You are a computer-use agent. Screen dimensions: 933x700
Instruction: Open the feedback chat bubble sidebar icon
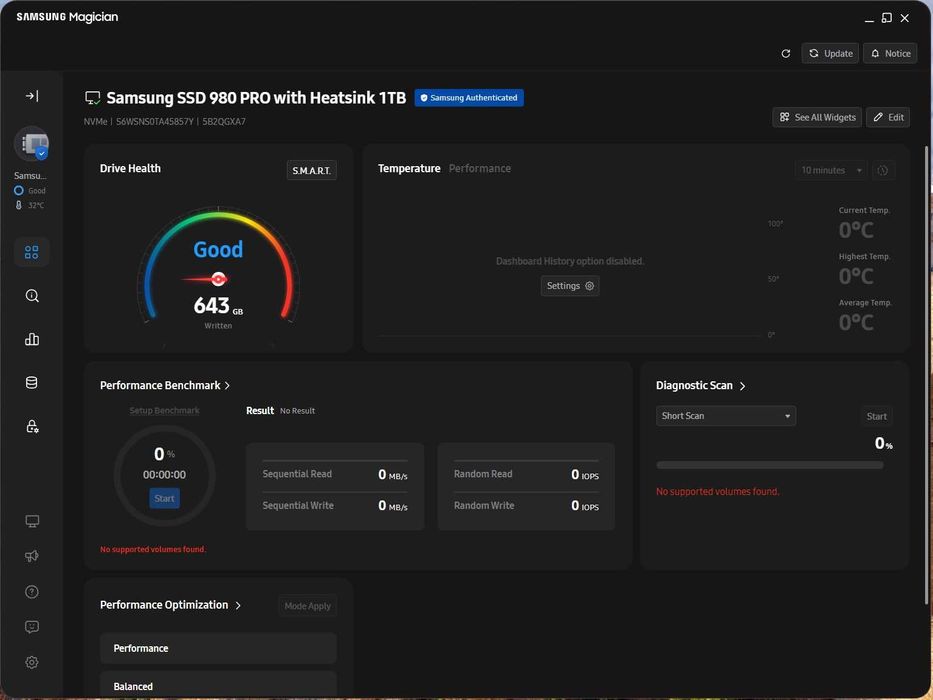[x=32, y=627]
